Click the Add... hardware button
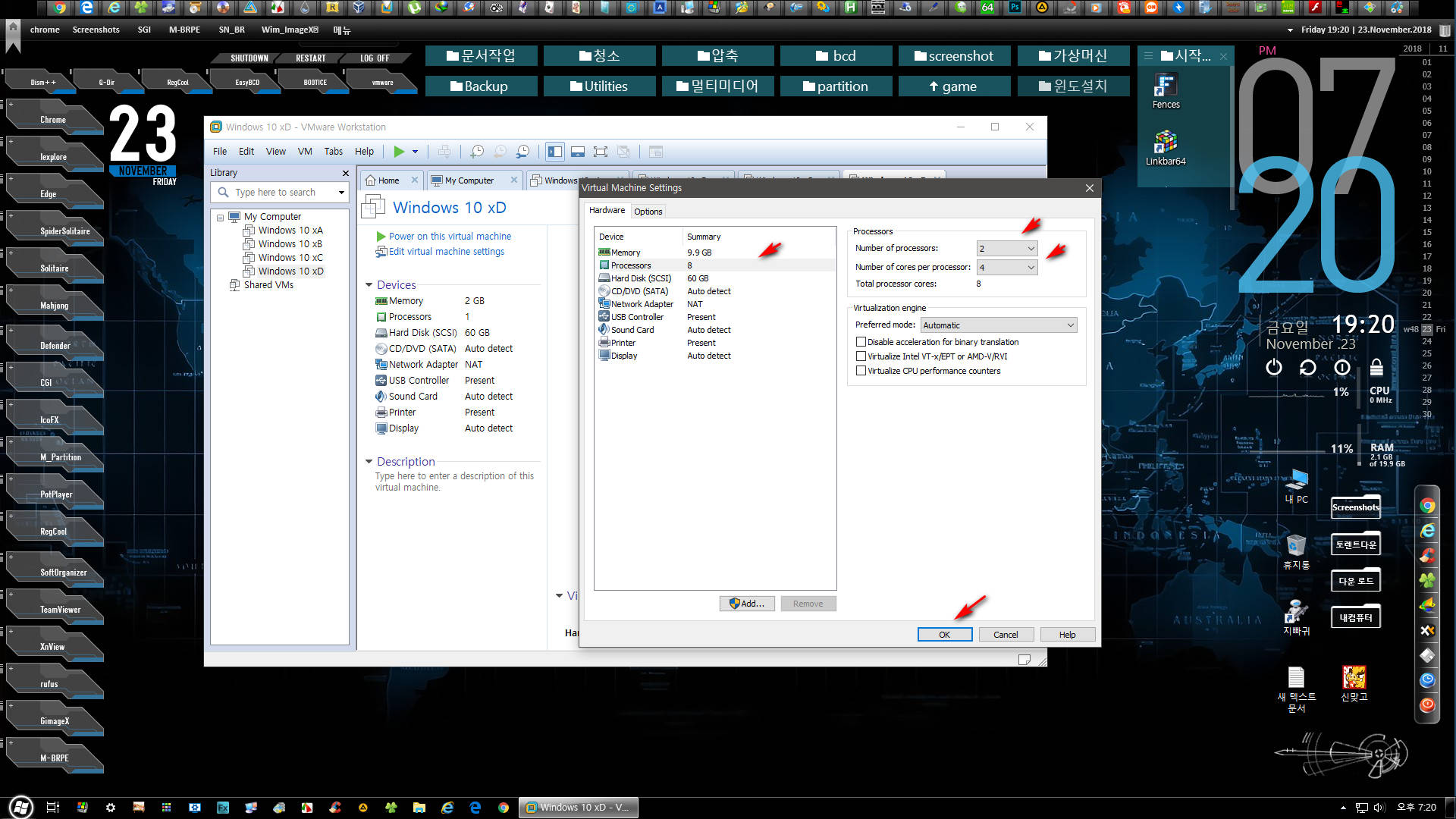 [x=747, y=604]
